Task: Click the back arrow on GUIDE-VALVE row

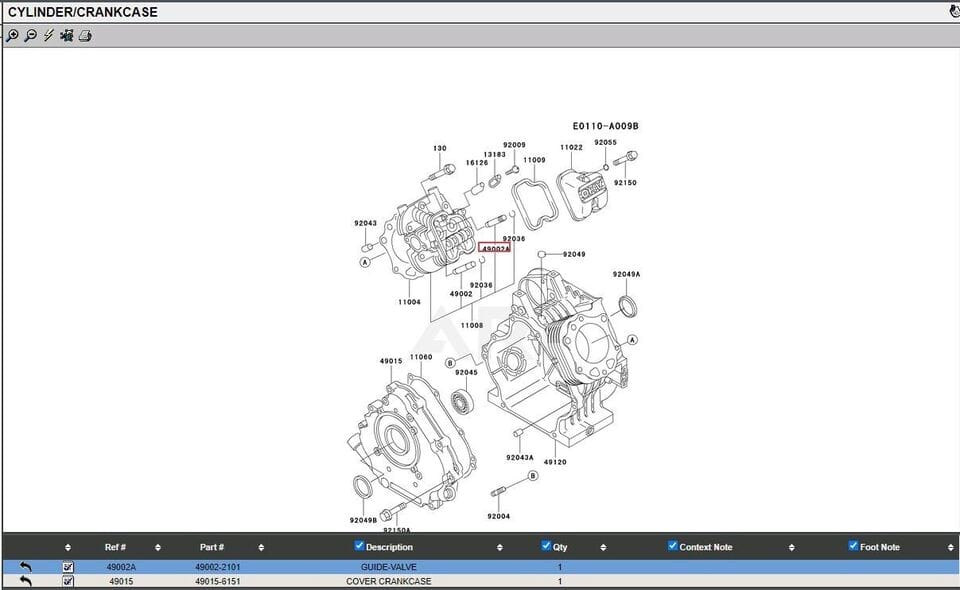Action: coord(26,567)
